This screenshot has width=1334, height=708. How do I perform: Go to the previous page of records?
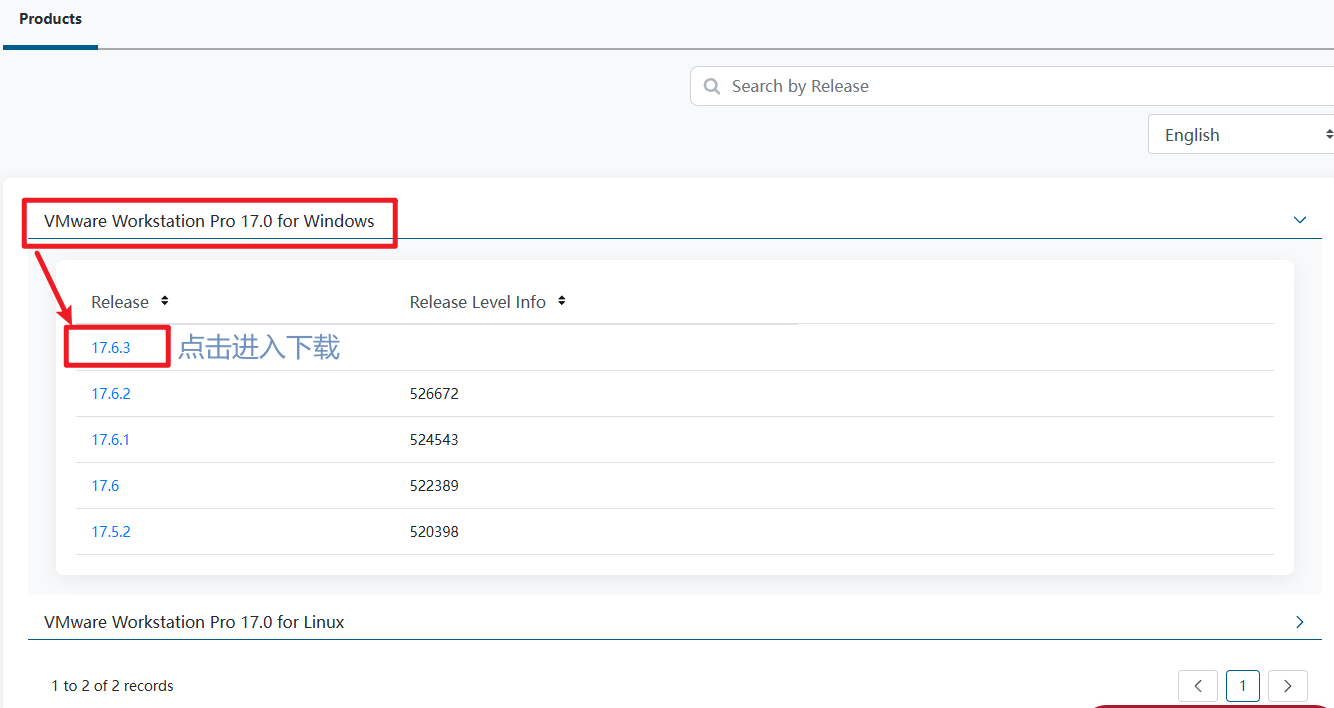tap(1198, 686)
